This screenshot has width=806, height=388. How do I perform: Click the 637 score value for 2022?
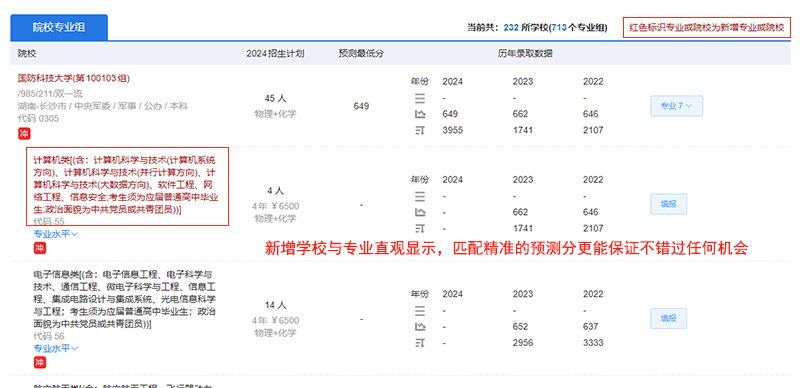pos(591,327)
